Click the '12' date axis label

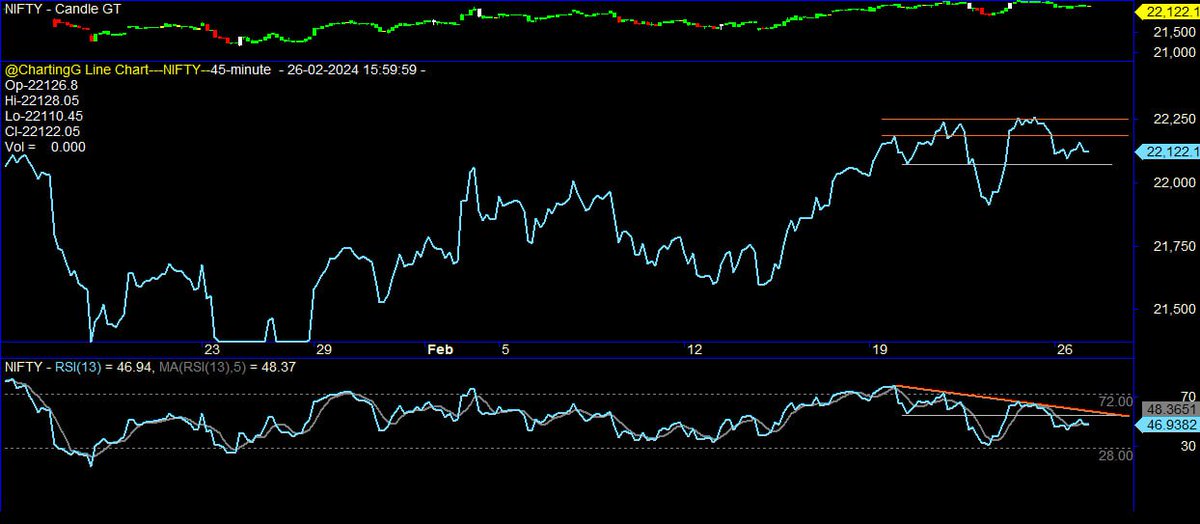(695, 349)
